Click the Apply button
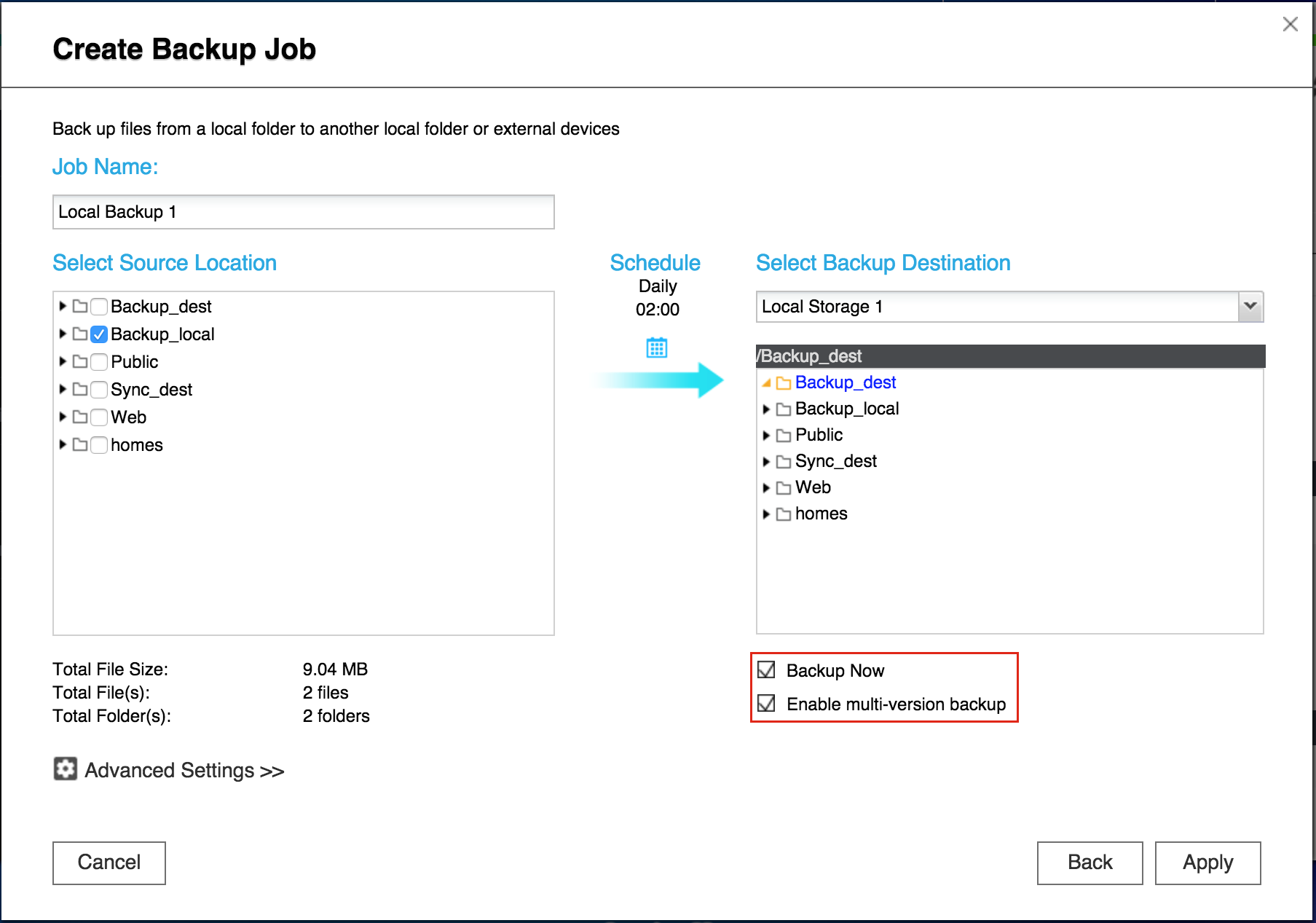 coord(1207,863)
